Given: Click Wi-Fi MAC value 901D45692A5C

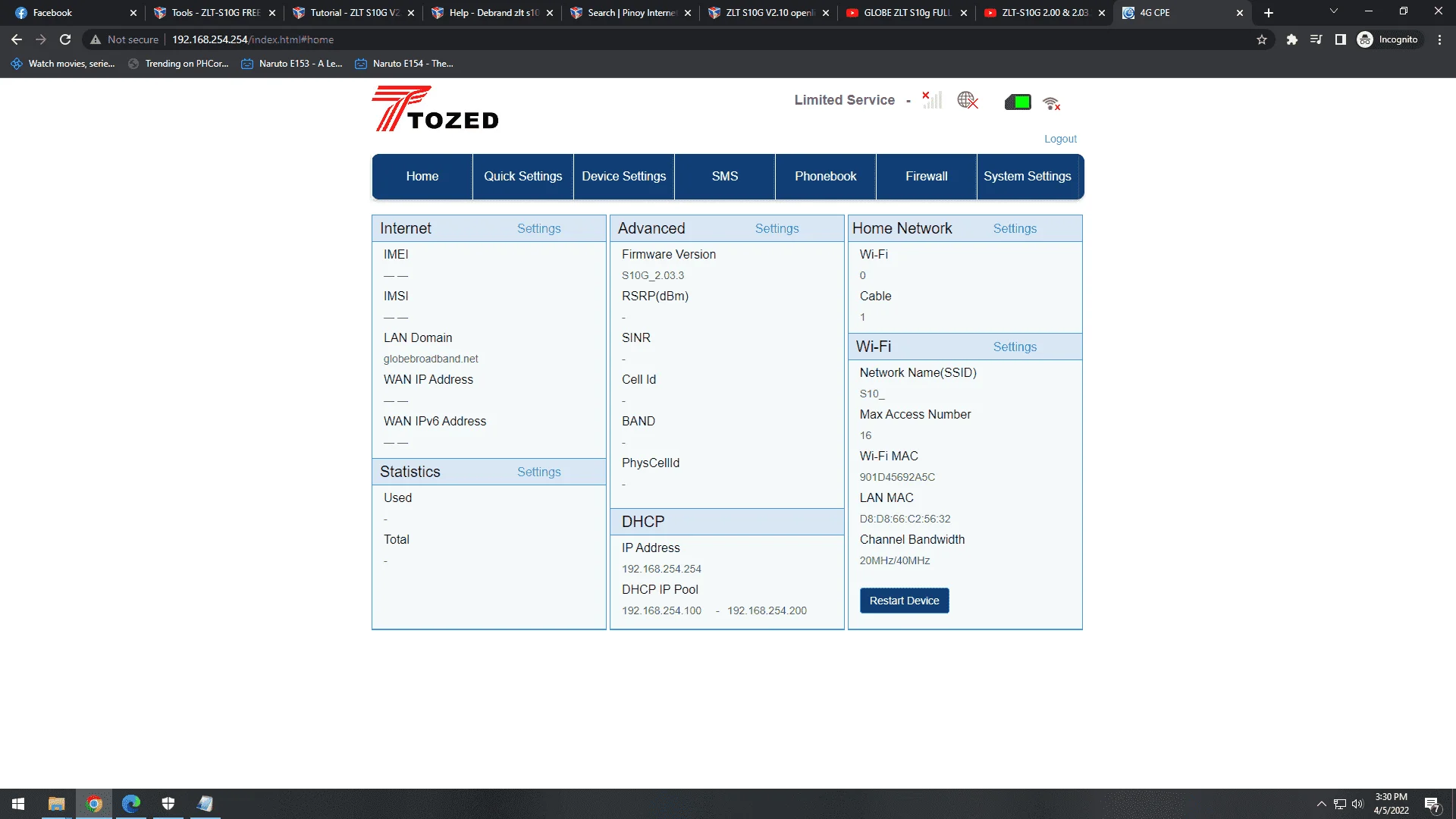Looking at the screenshot, I should point(897,477).
